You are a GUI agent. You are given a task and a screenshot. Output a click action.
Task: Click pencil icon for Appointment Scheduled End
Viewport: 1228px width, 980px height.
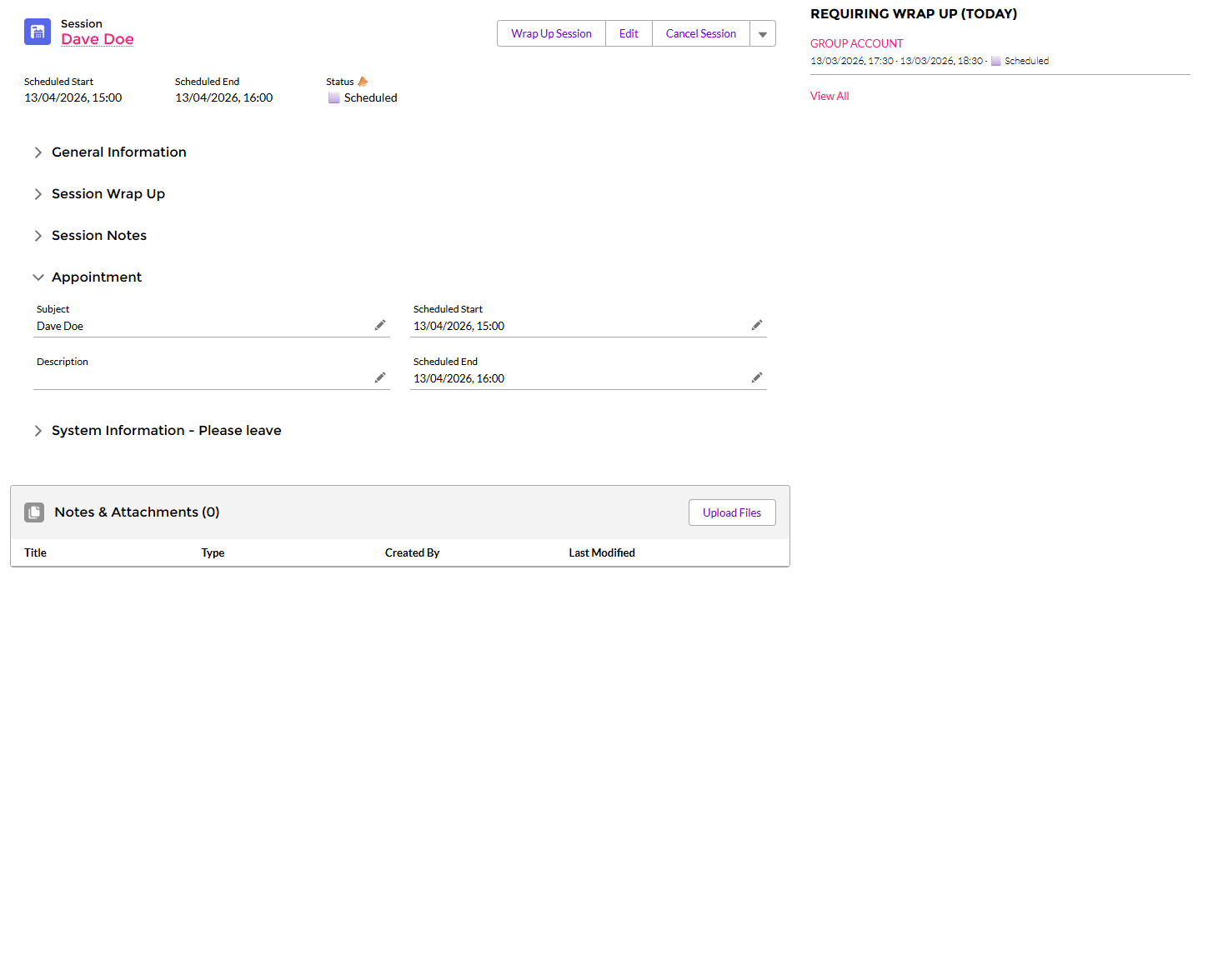[x=757, y=377]
